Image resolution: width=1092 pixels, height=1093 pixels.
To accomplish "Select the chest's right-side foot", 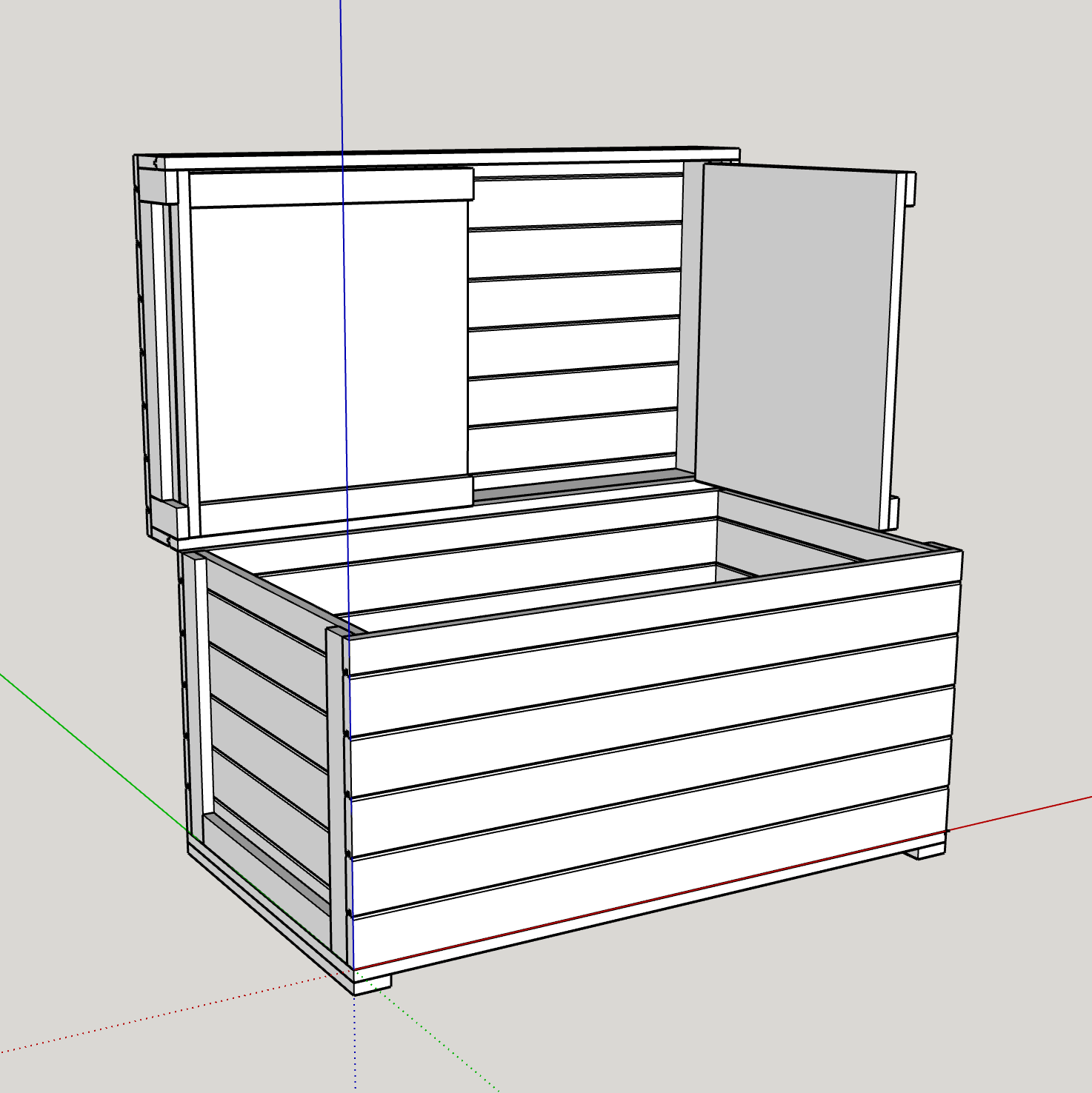I will pyautogui.click(x=924, y=850).
